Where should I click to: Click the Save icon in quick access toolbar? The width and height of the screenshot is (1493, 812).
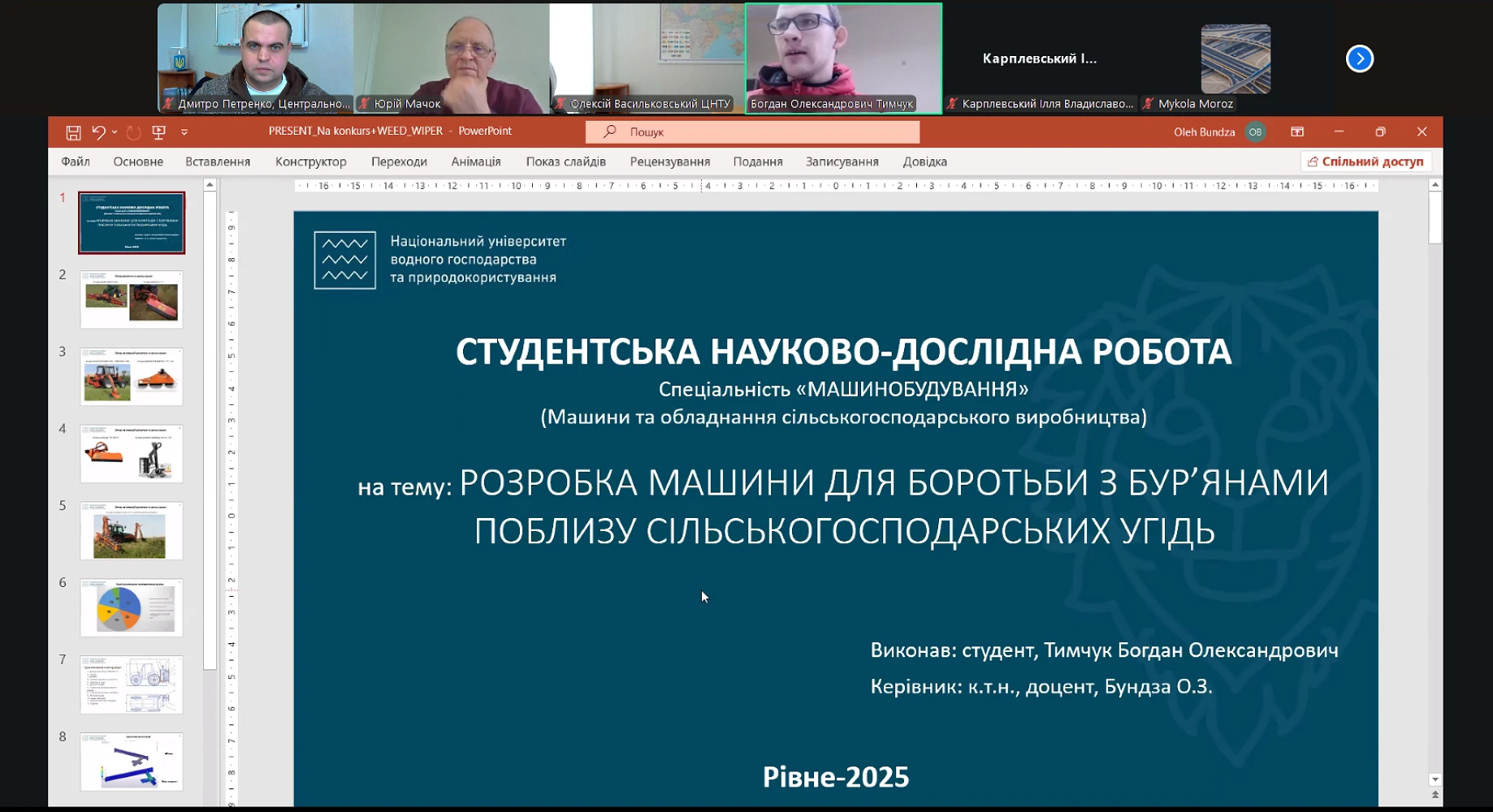(x=73, y=132)
